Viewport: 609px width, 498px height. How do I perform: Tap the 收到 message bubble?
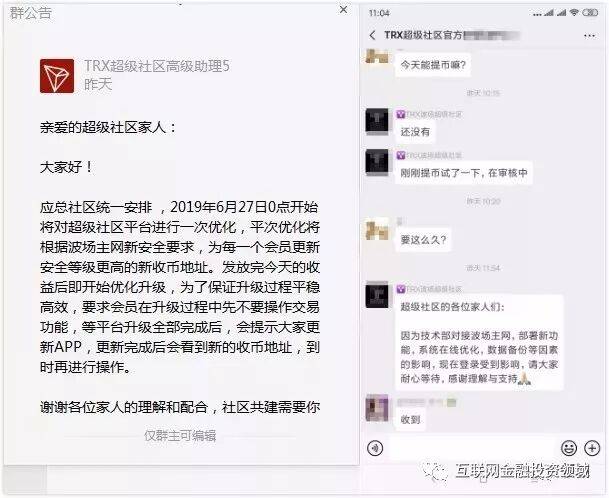(411, 420)
